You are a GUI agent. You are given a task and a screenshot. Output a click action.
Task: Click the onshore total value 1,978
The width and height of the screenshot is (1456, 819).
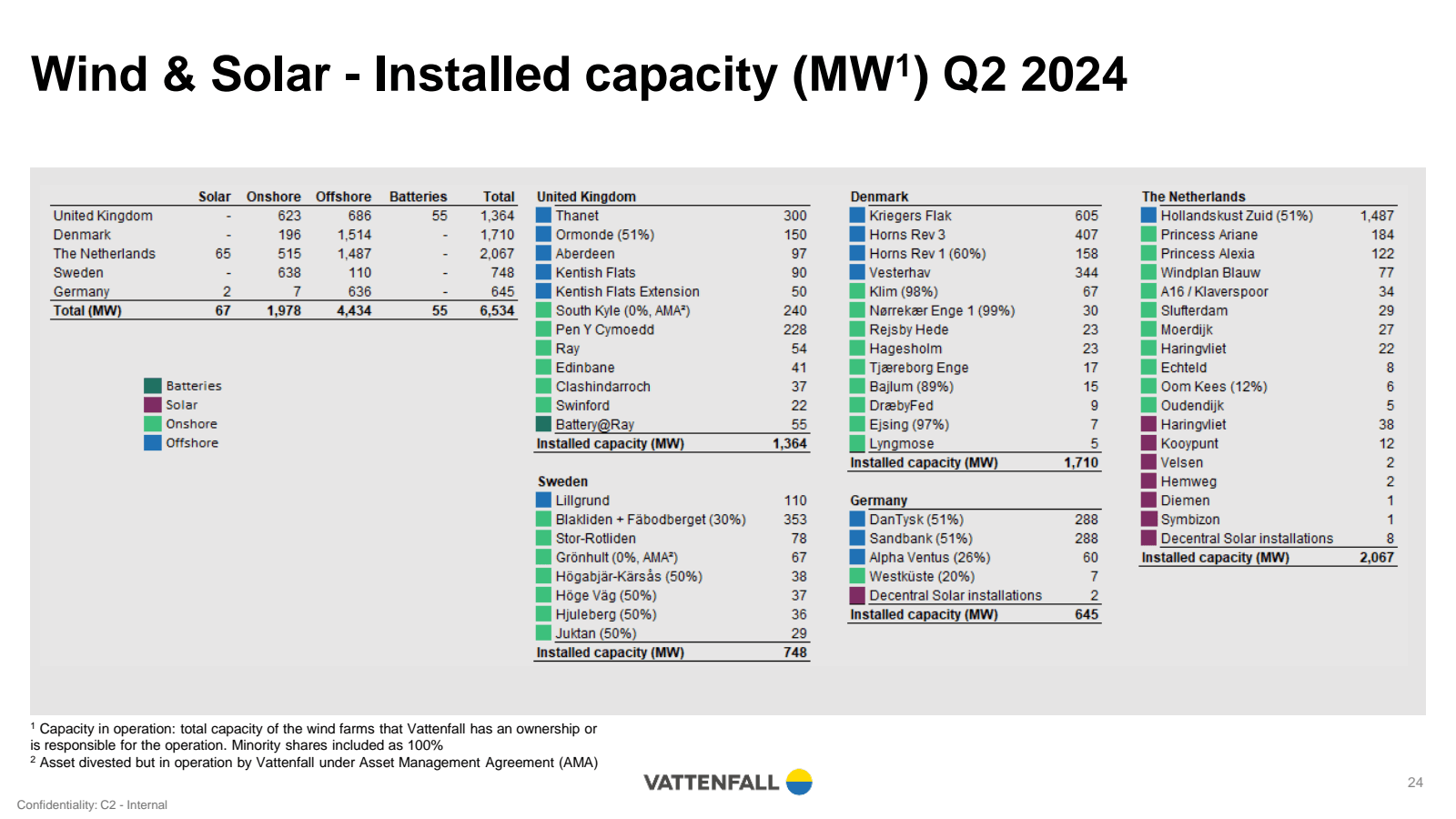pyautogui.click(x=284, y=311)
